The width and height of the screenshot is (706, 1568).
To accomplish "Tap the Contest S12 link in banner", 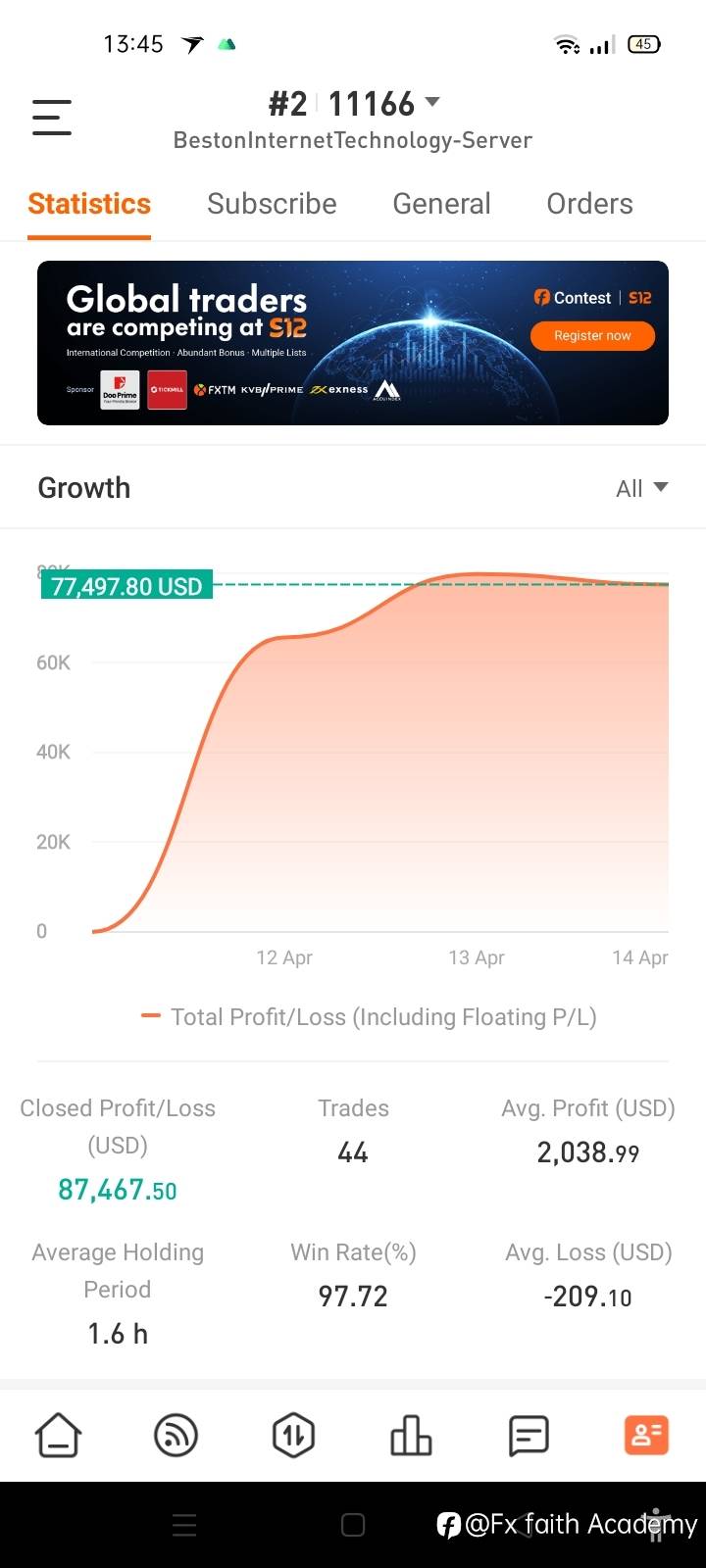I will click(x=592, y=298).
